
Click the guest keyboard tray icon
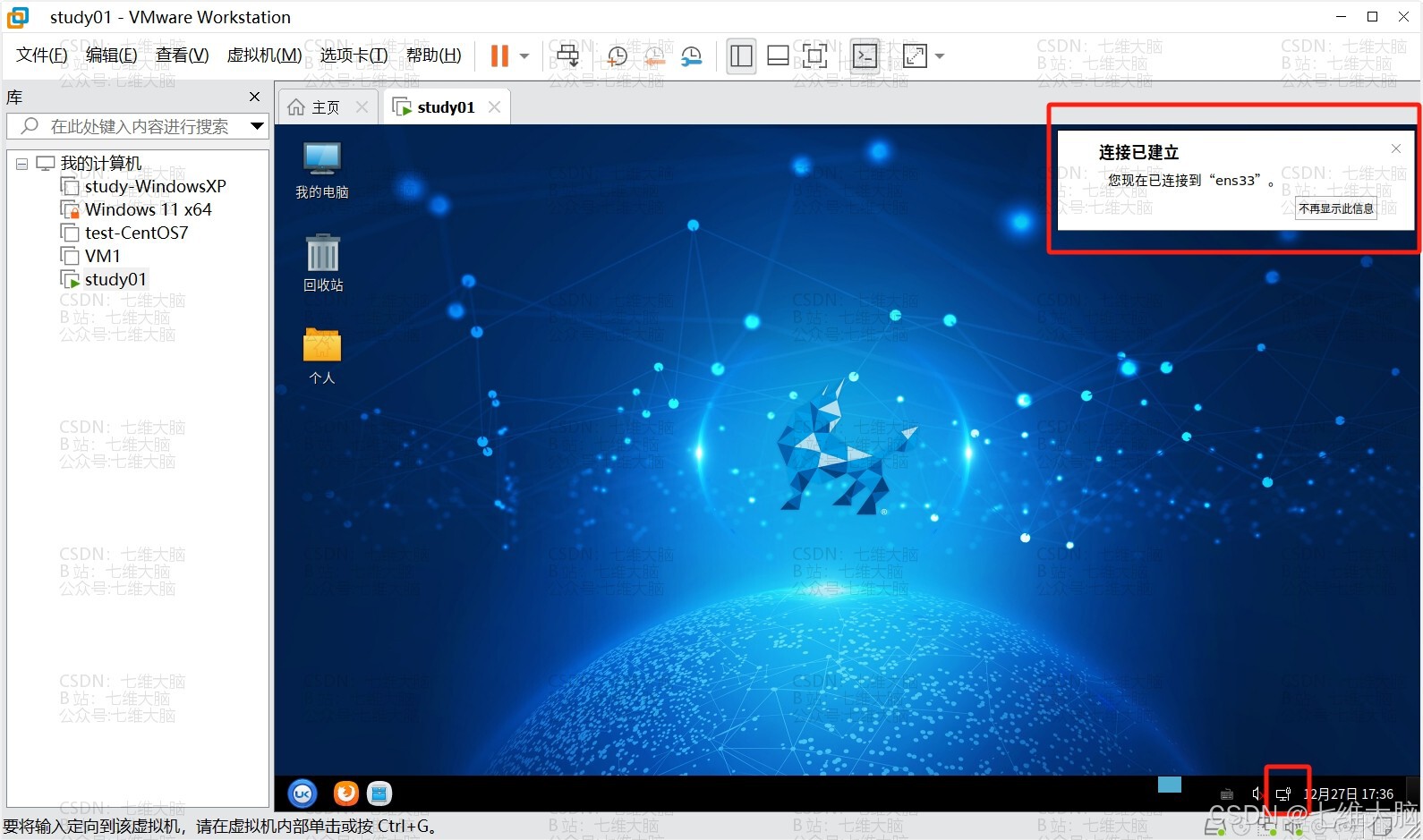tap(1227, 794)
